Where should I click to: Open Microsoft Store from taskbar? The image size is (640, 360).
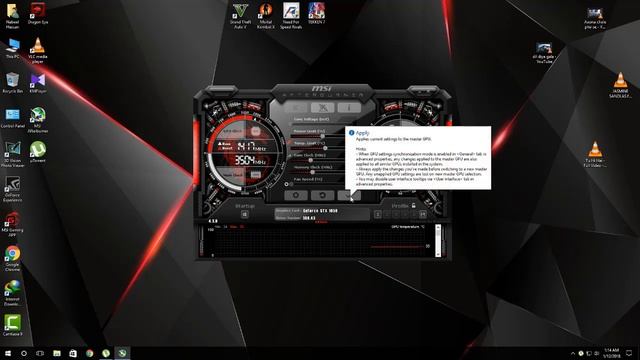tap(73, 353)
